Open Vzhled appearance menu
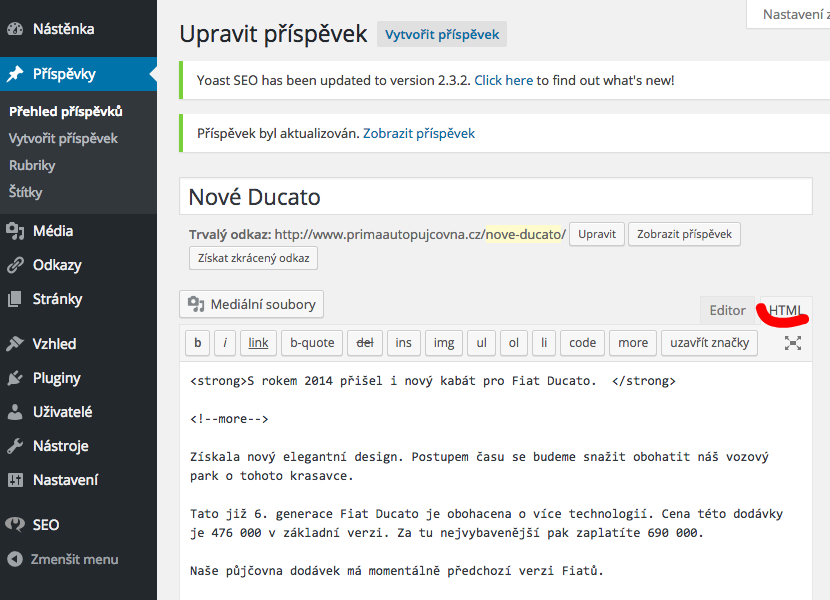 (x=78, y=344)
